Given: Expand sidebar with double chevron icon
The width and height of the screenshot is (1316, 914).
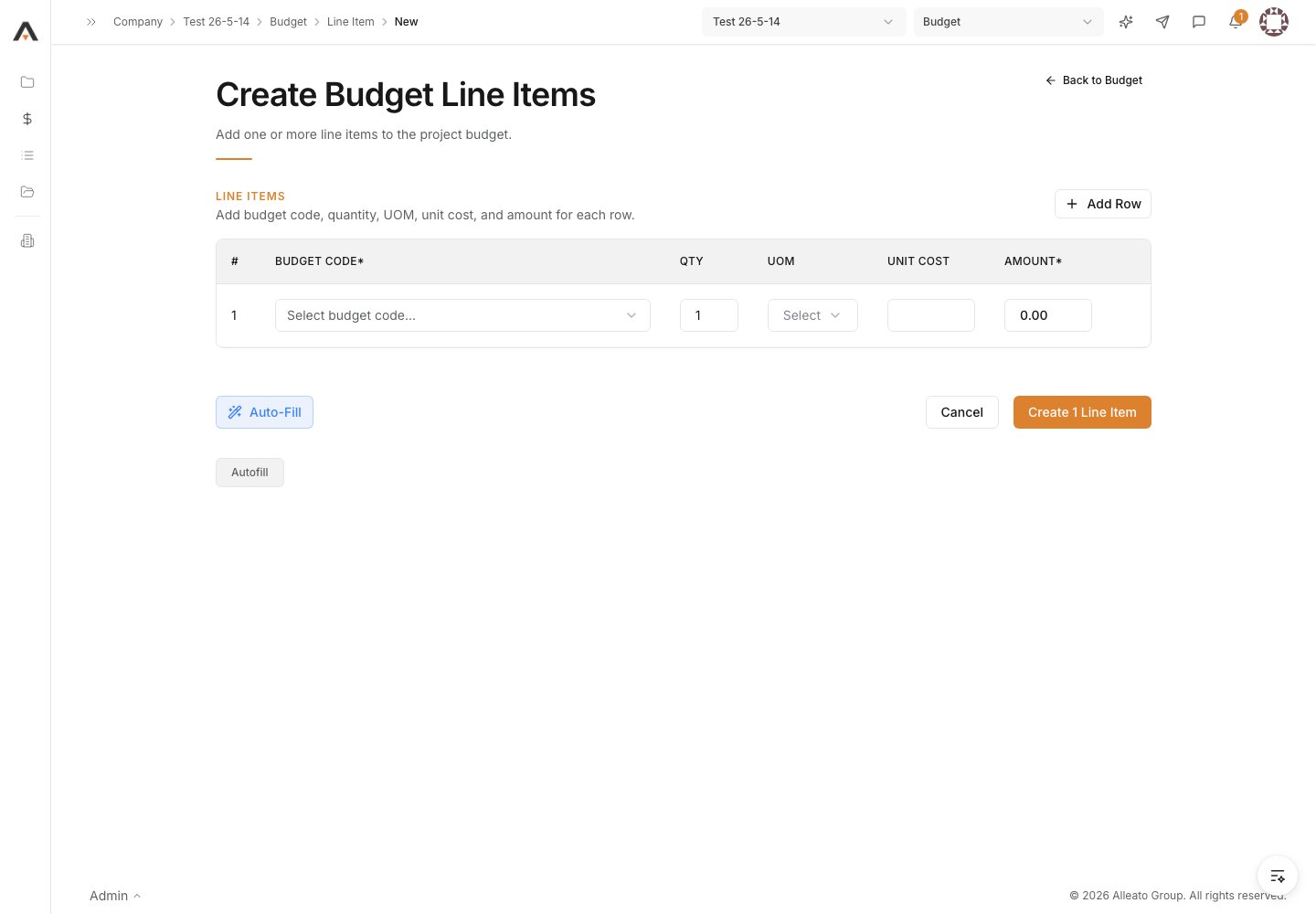Looking at the screenshot, I should pos(91,22).
